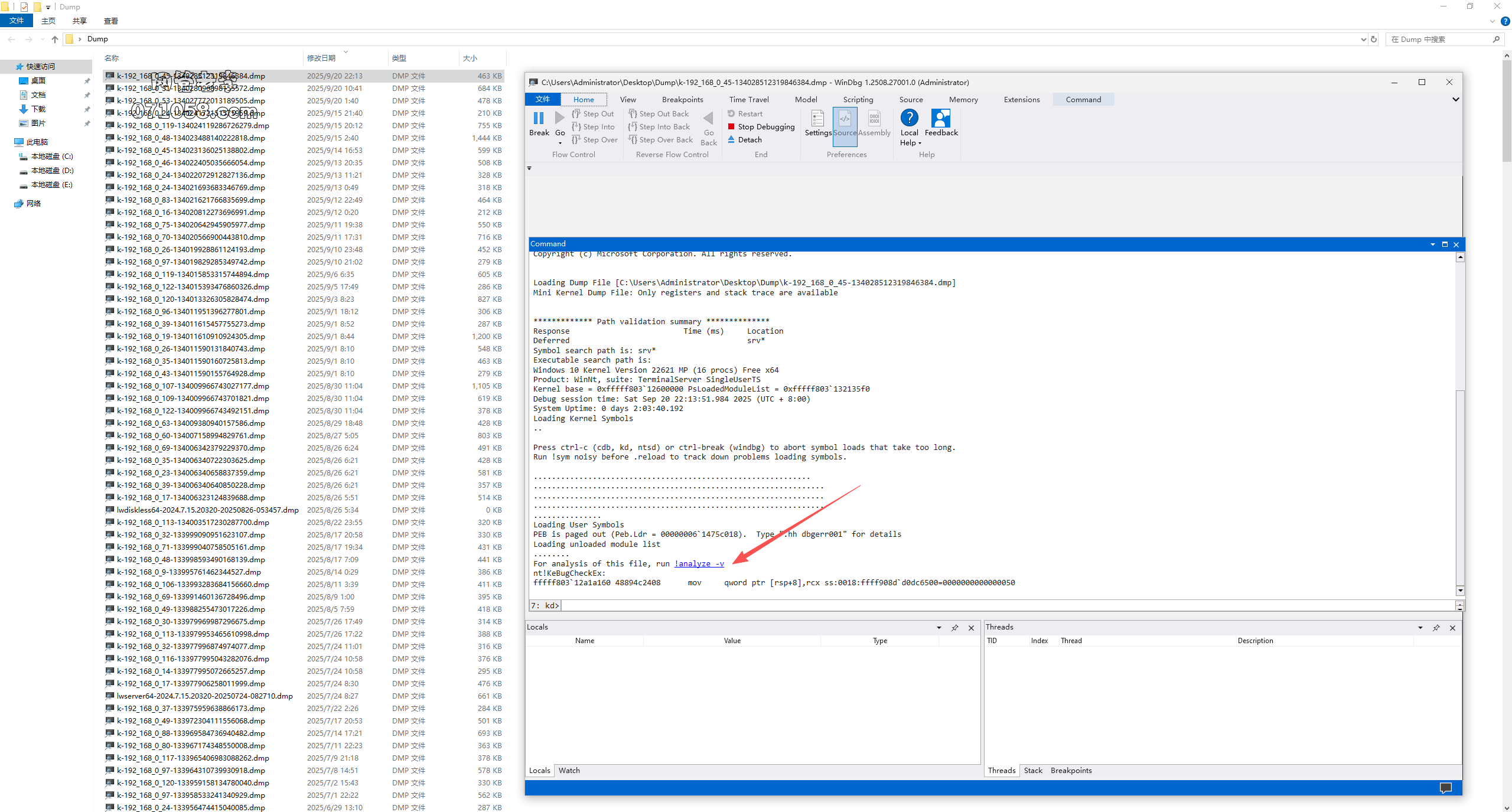Viewport: 1512px width, 812px height.
Task: Click the !analyze -v link
Action: (699, 563)
